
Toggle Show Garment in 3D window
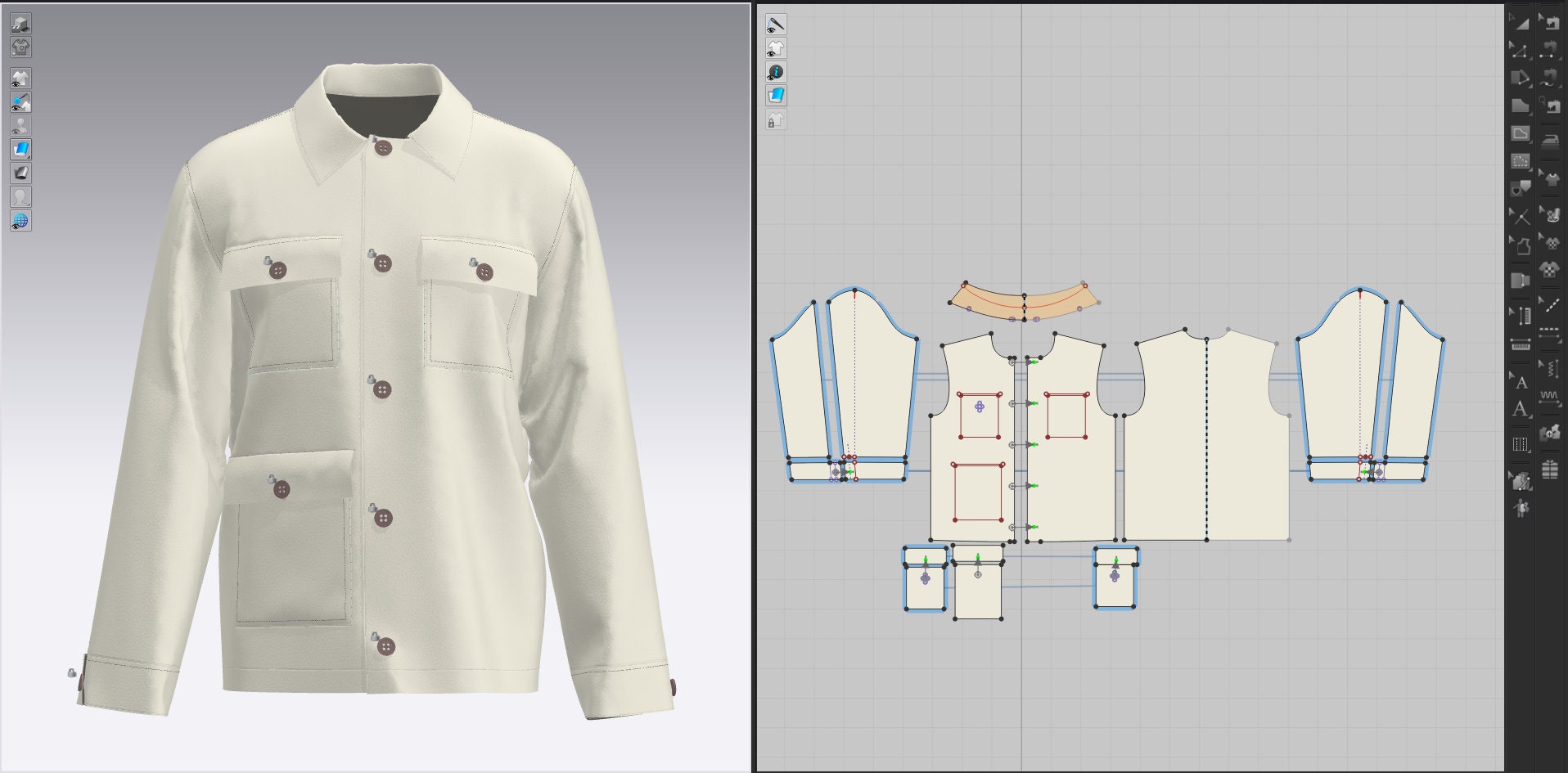tap(20, 79)
